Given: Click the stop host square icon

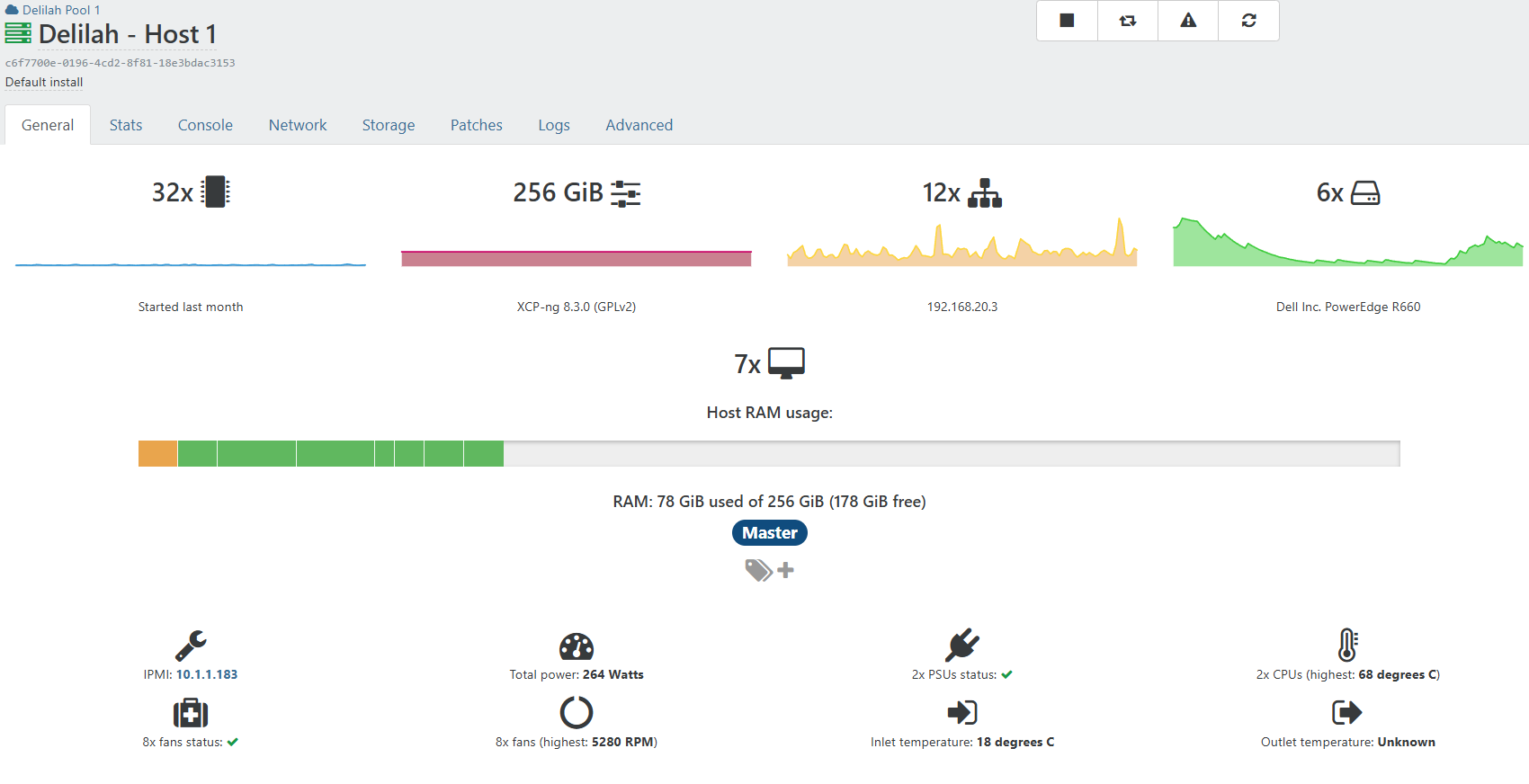Looking at the screenshot, I should point(1067,21).
